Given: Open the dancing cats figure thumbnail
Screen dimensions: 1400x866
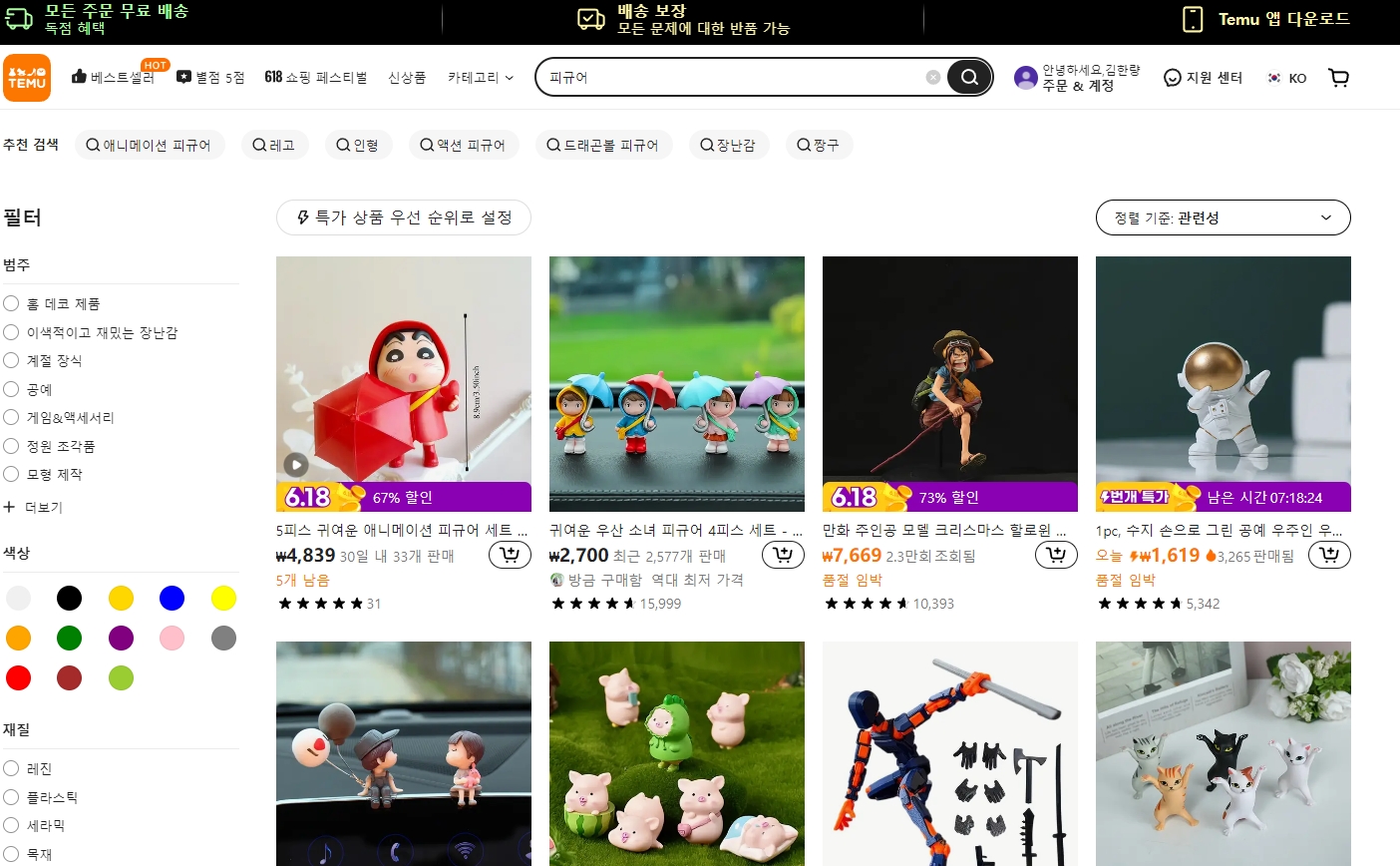Looking at the screenshot, I should coord(1224,753).
